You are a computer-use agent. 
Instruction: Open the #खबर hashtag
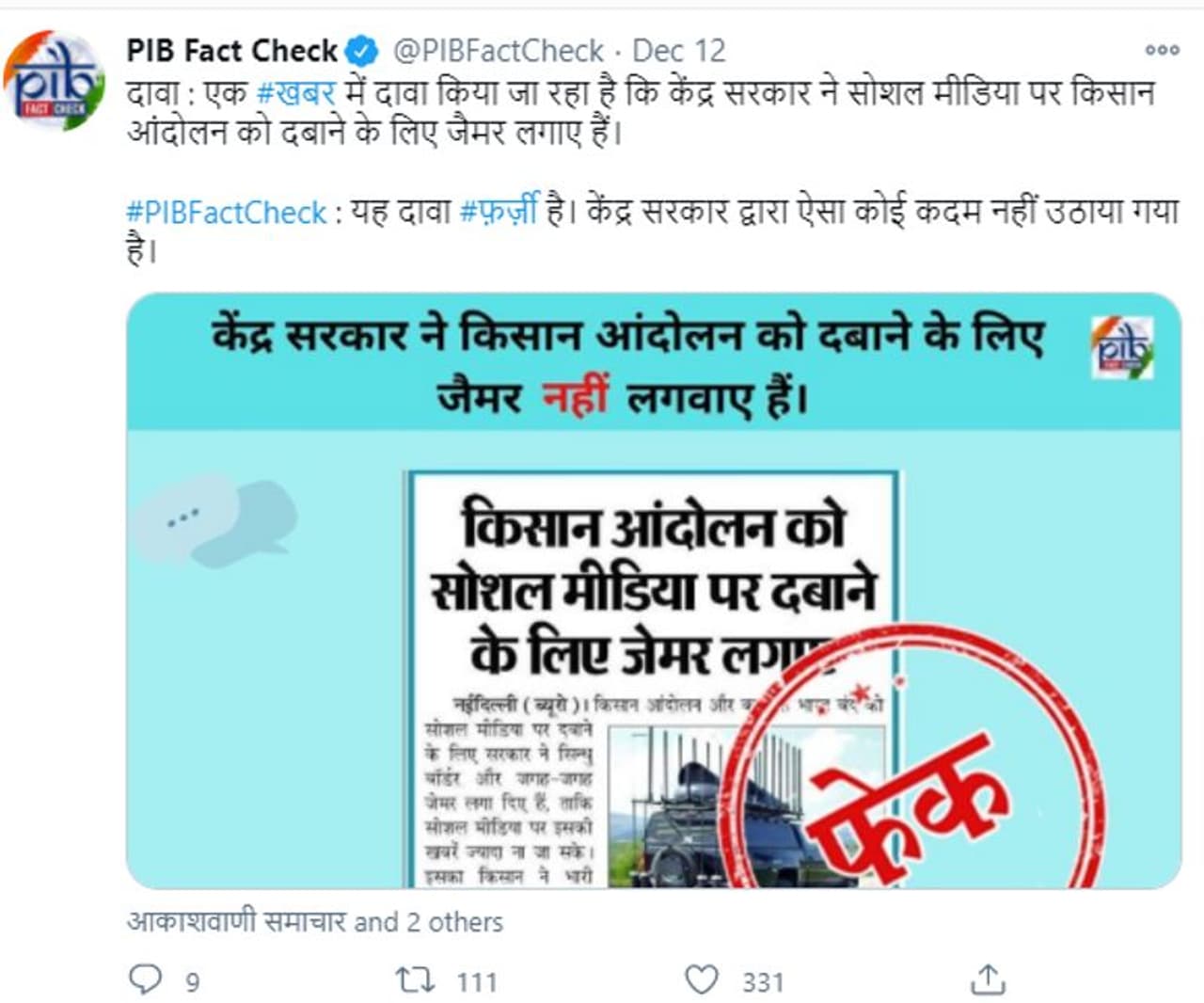coord(295,94)
